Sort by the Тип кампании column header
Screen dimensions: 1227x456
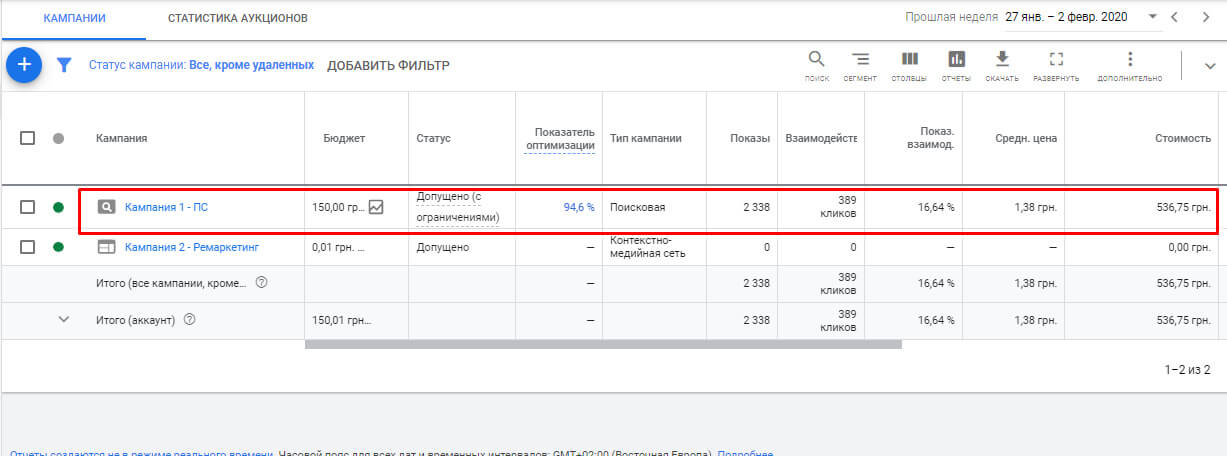(646, 138)
